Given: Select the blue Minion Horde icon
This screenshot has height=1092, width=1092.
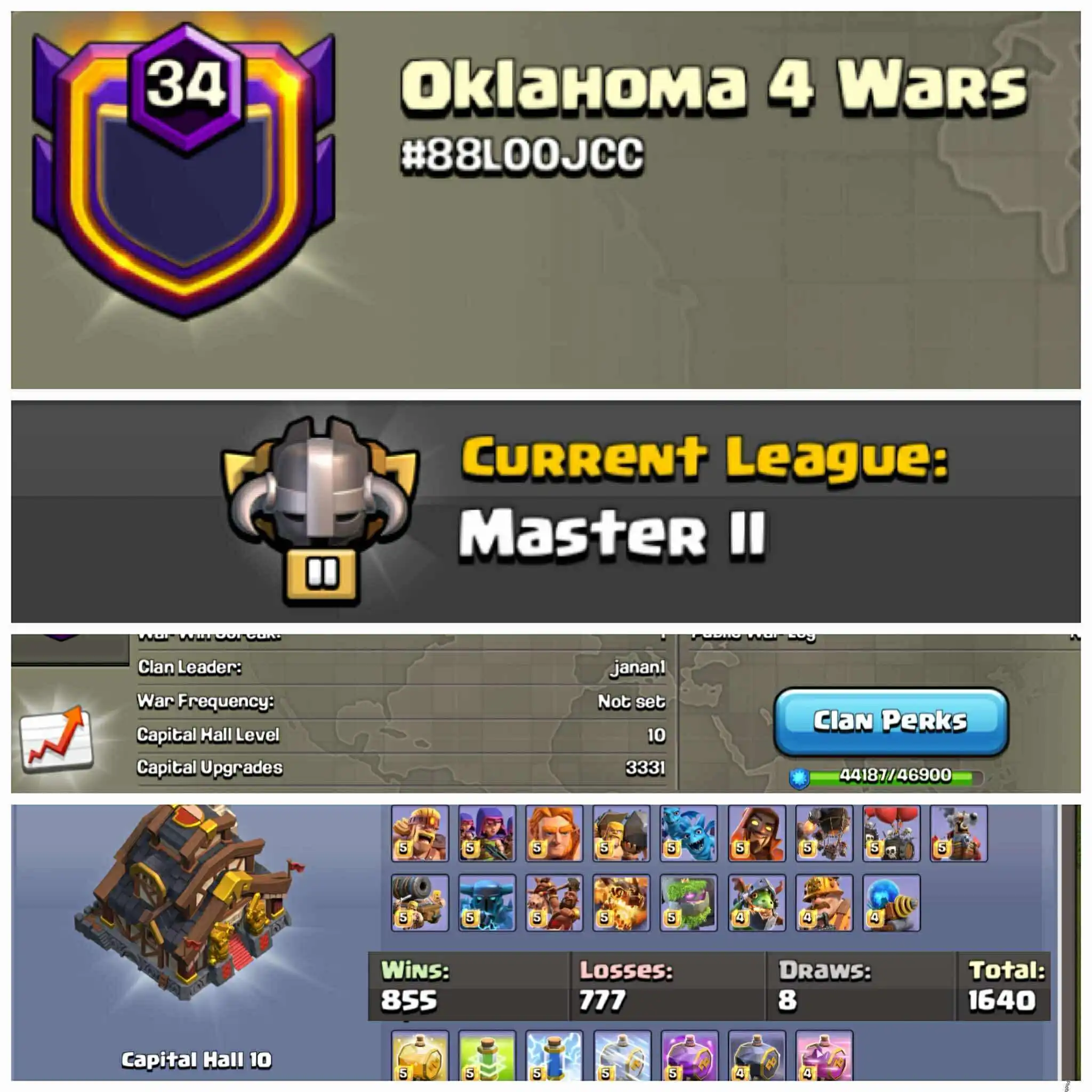Looking at the screenshot, I should coord(688,834).
